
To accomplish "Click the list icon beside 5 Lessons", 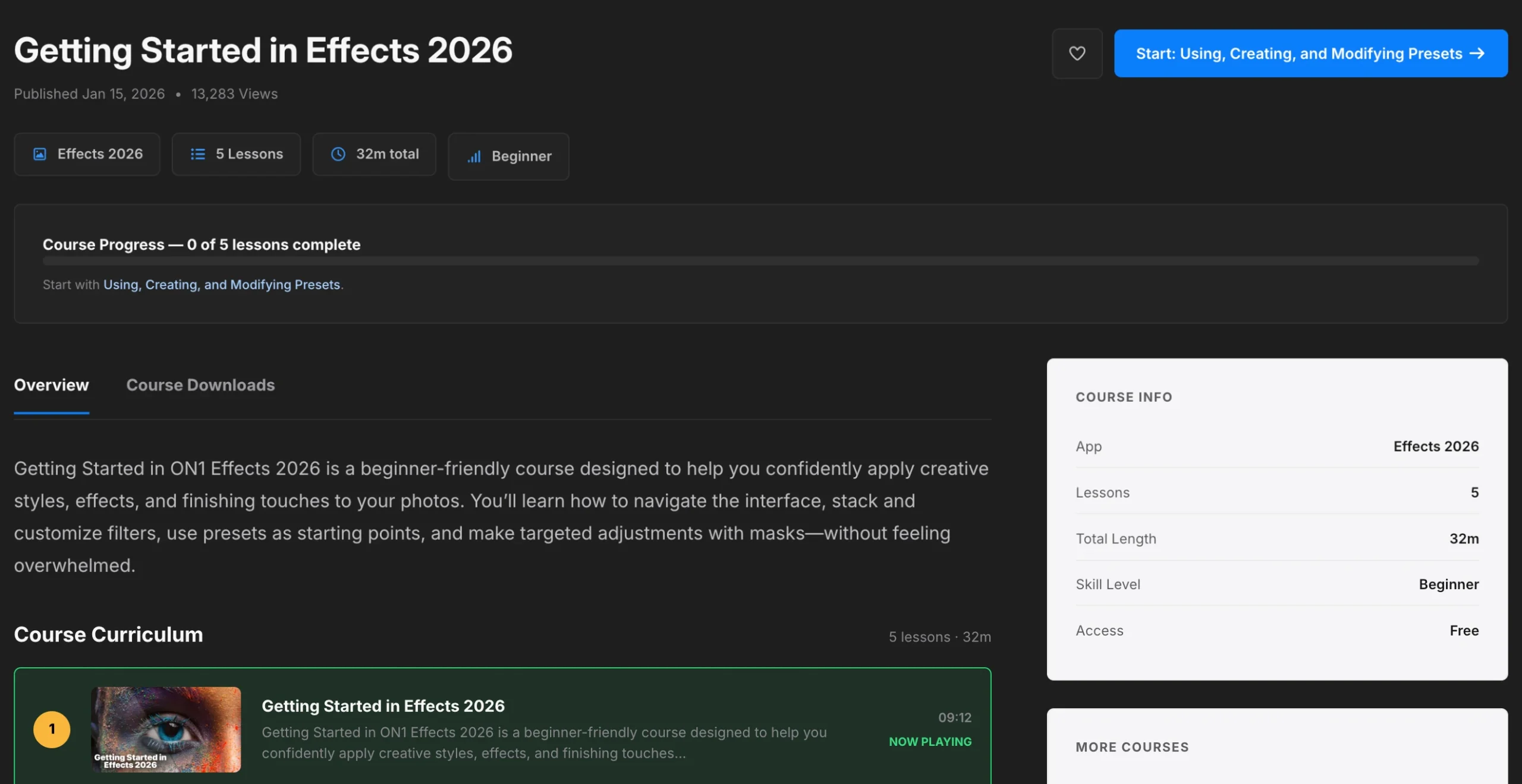I will pos(198,154).
